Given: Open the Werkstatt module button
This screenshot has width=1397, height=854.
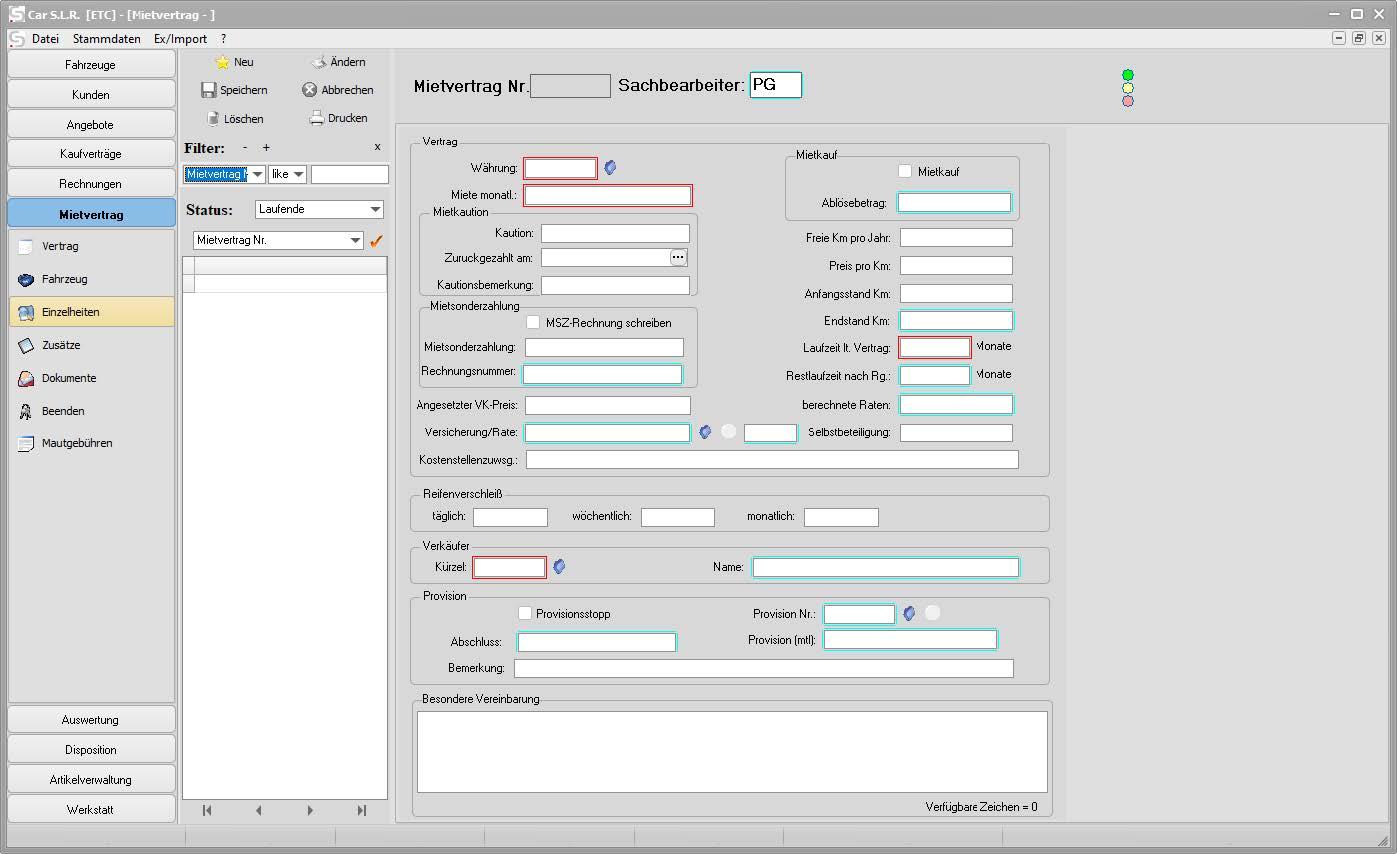Looking at the screenshot, I should pyautogui.click(x=91, y=809).
